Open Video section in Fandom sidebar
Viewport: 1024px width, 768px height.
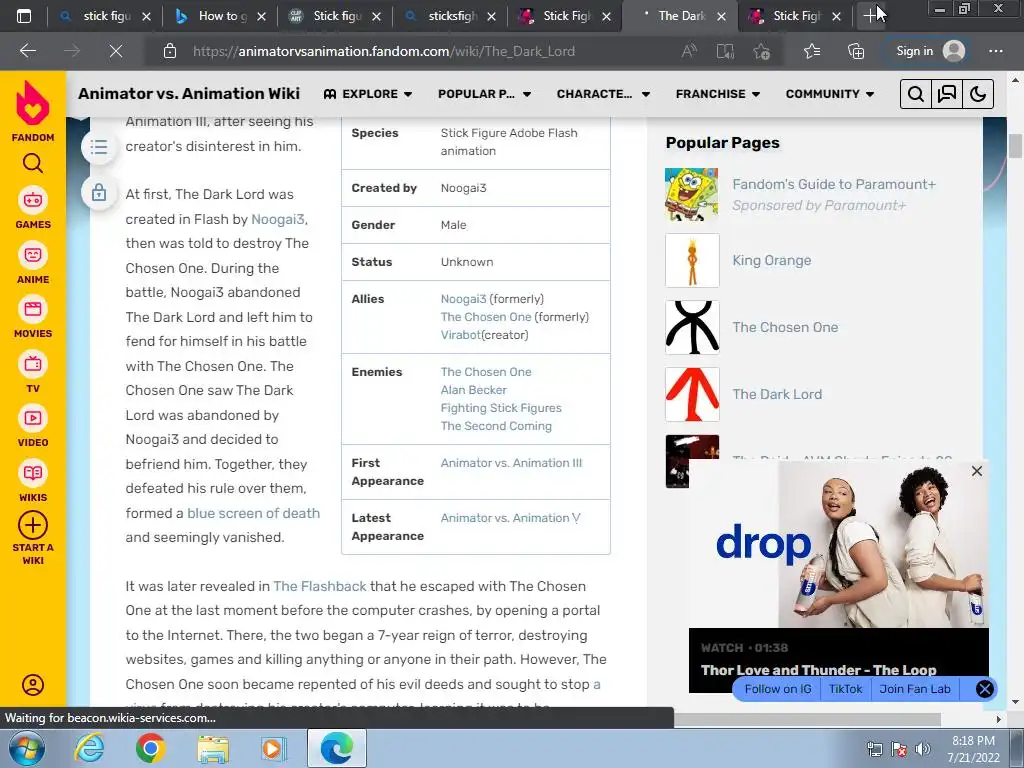tap(33, 426)
